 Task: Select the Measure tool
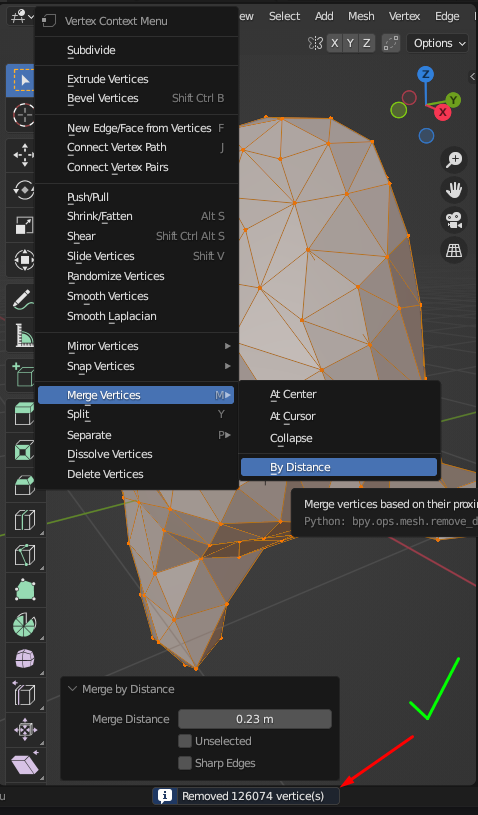24,335
